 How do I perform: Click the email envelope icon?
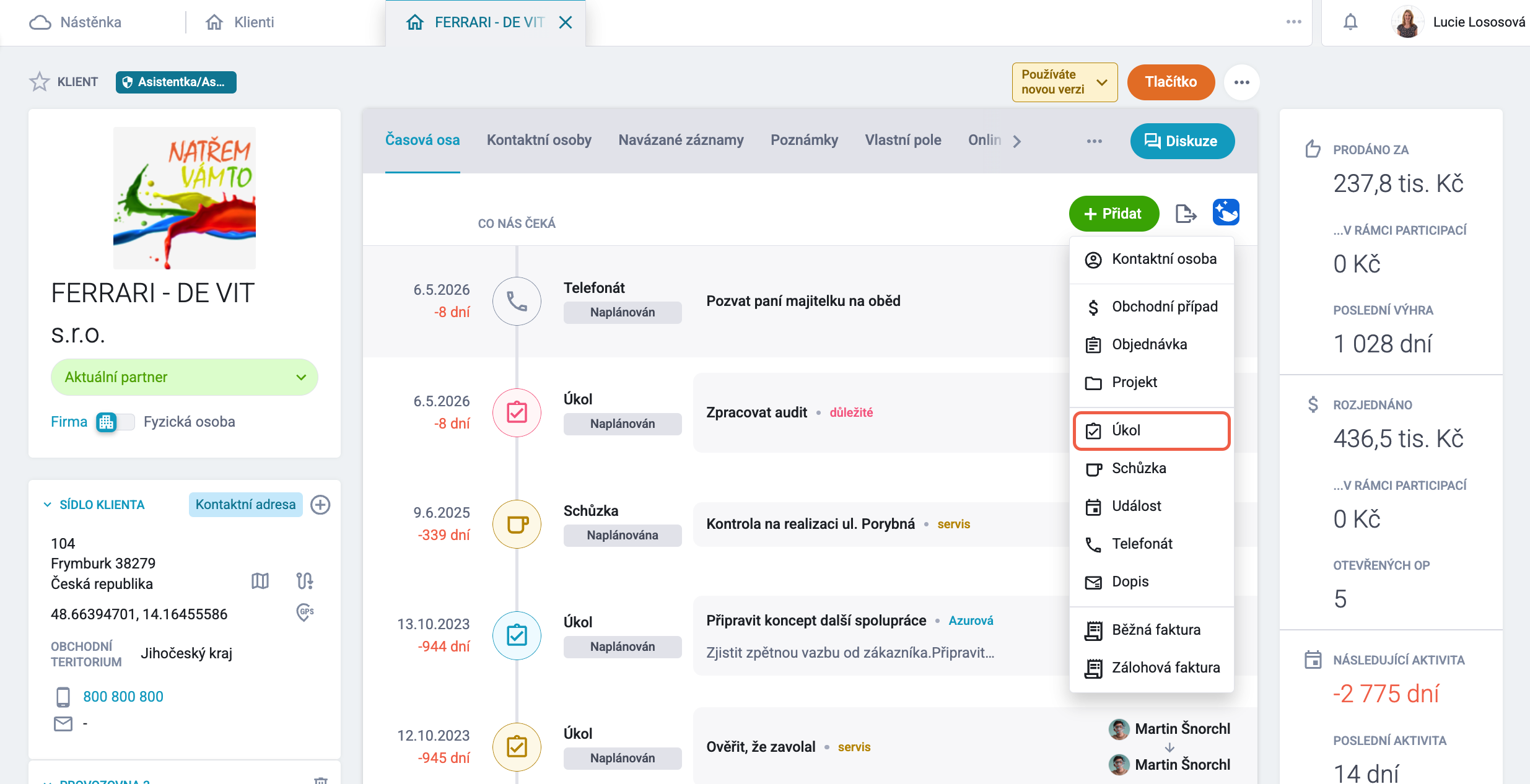click(63, 723)
